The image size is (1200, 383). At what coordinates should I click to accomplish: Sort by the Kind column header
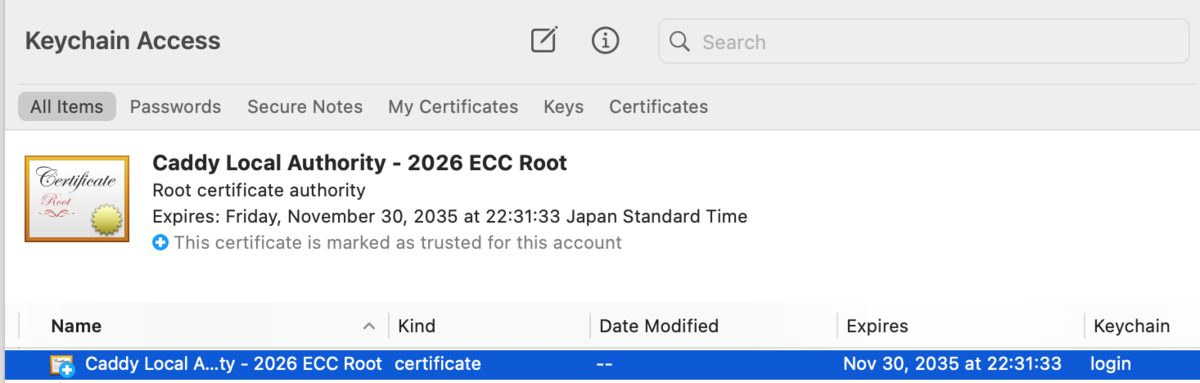(489, 326)
